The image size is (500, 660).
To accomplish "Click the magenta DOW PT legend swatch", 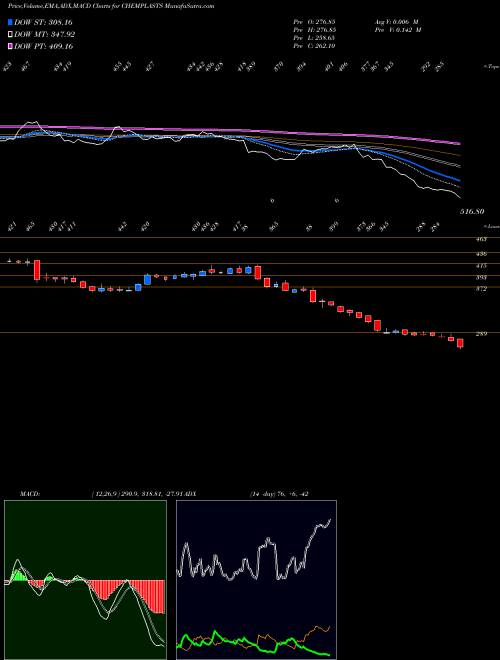I will 10,46.
